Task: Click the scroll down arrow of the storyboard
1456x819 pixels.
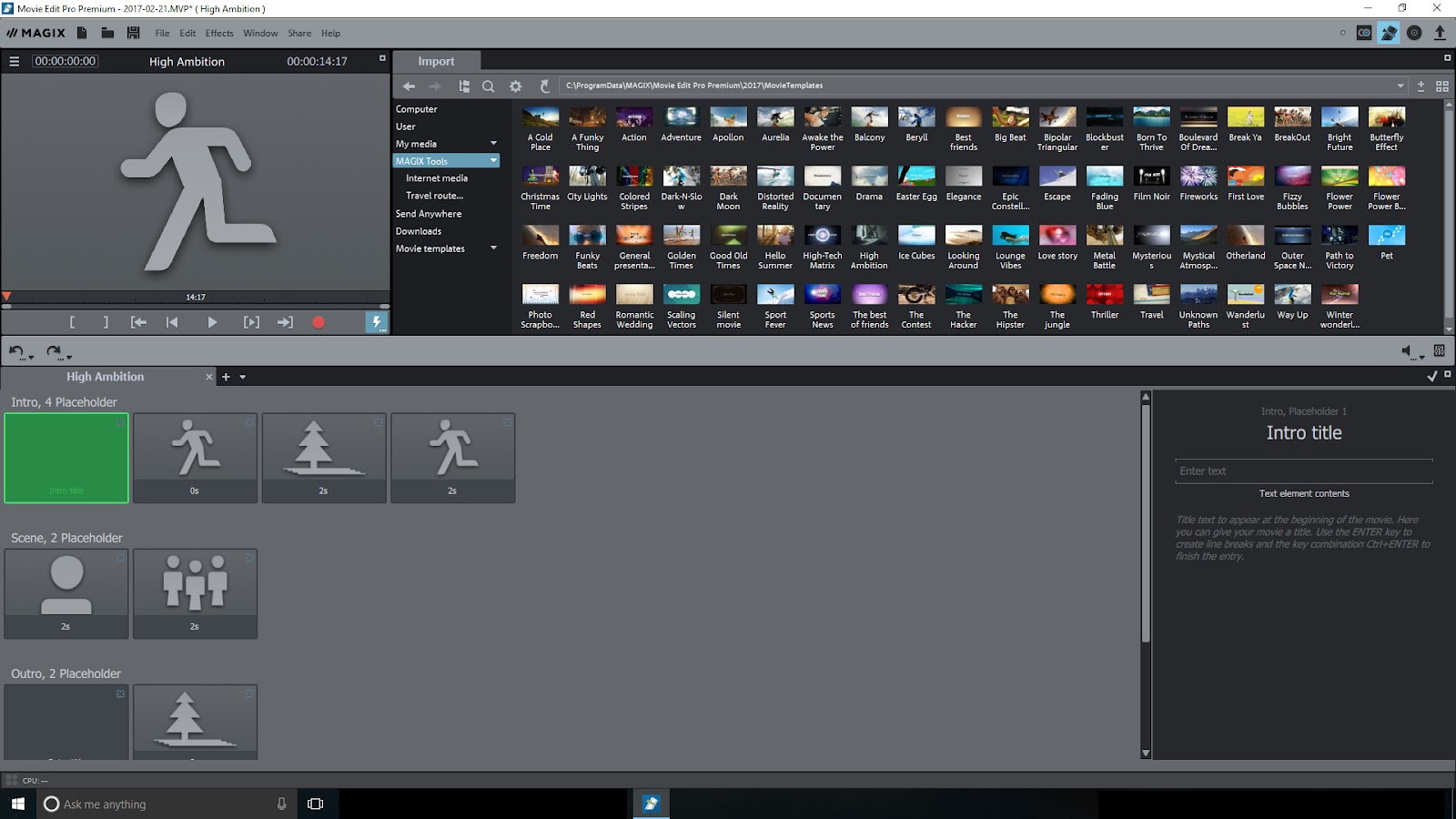Action: pos(1146,753)
